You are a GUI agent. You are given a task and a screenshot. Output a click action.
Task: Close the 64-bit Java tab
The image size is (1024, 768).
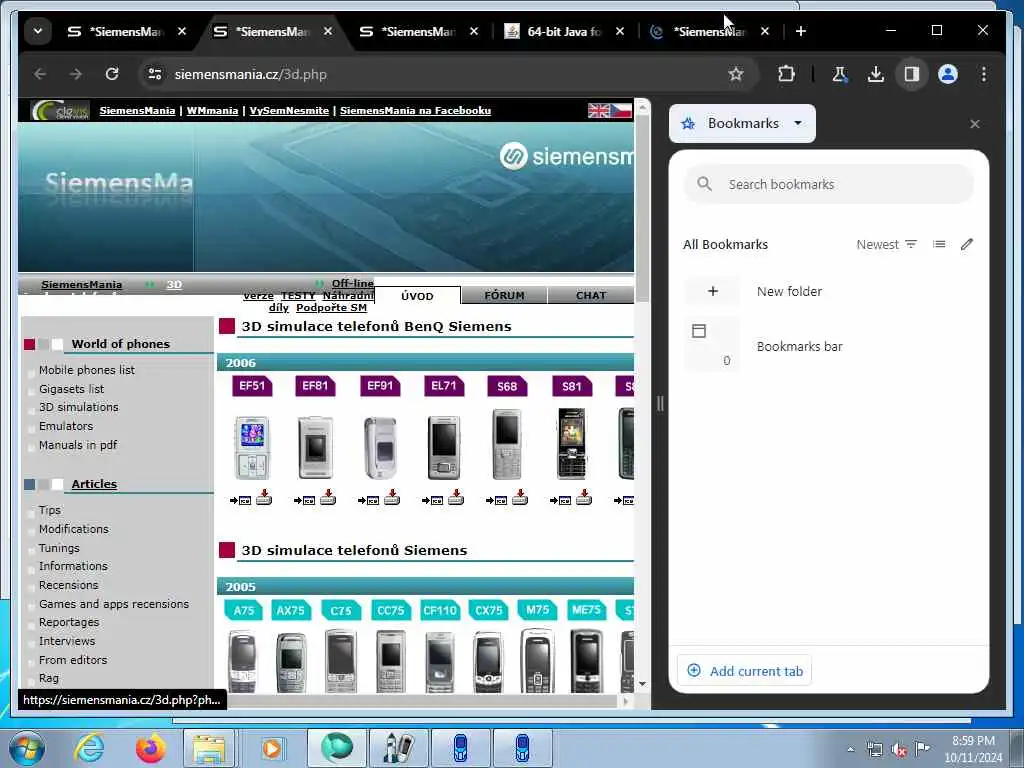[x=620, y=31]
